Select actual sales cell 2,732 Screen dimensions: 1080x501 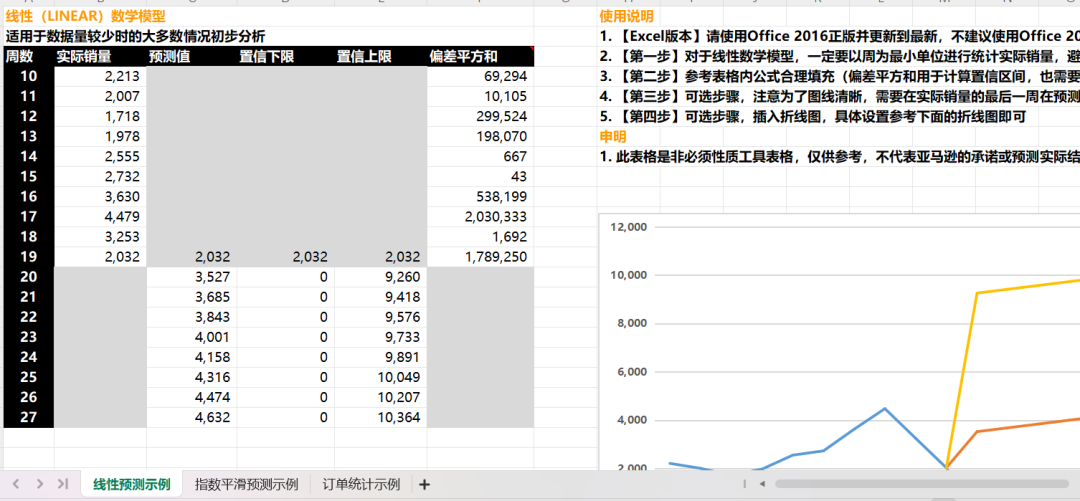click(101, 177)
